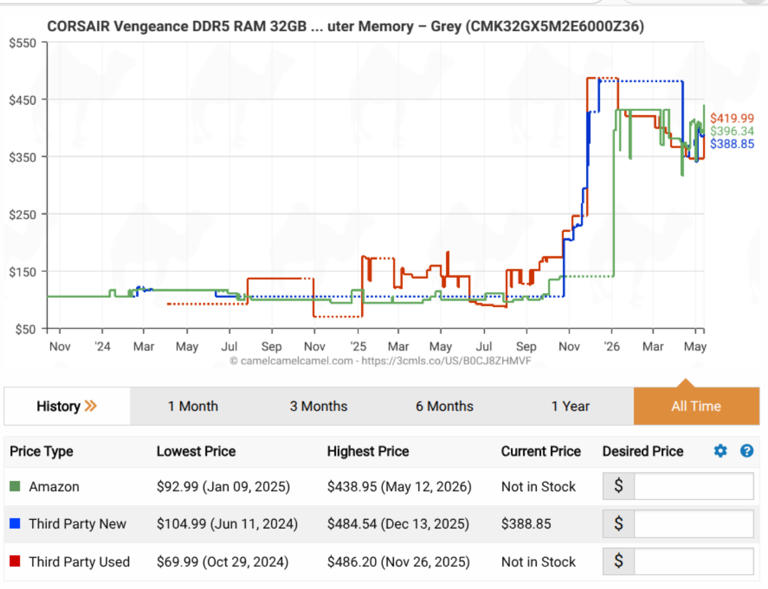Click the $438.95 (May 12, 2026) cell

[399, 487]
